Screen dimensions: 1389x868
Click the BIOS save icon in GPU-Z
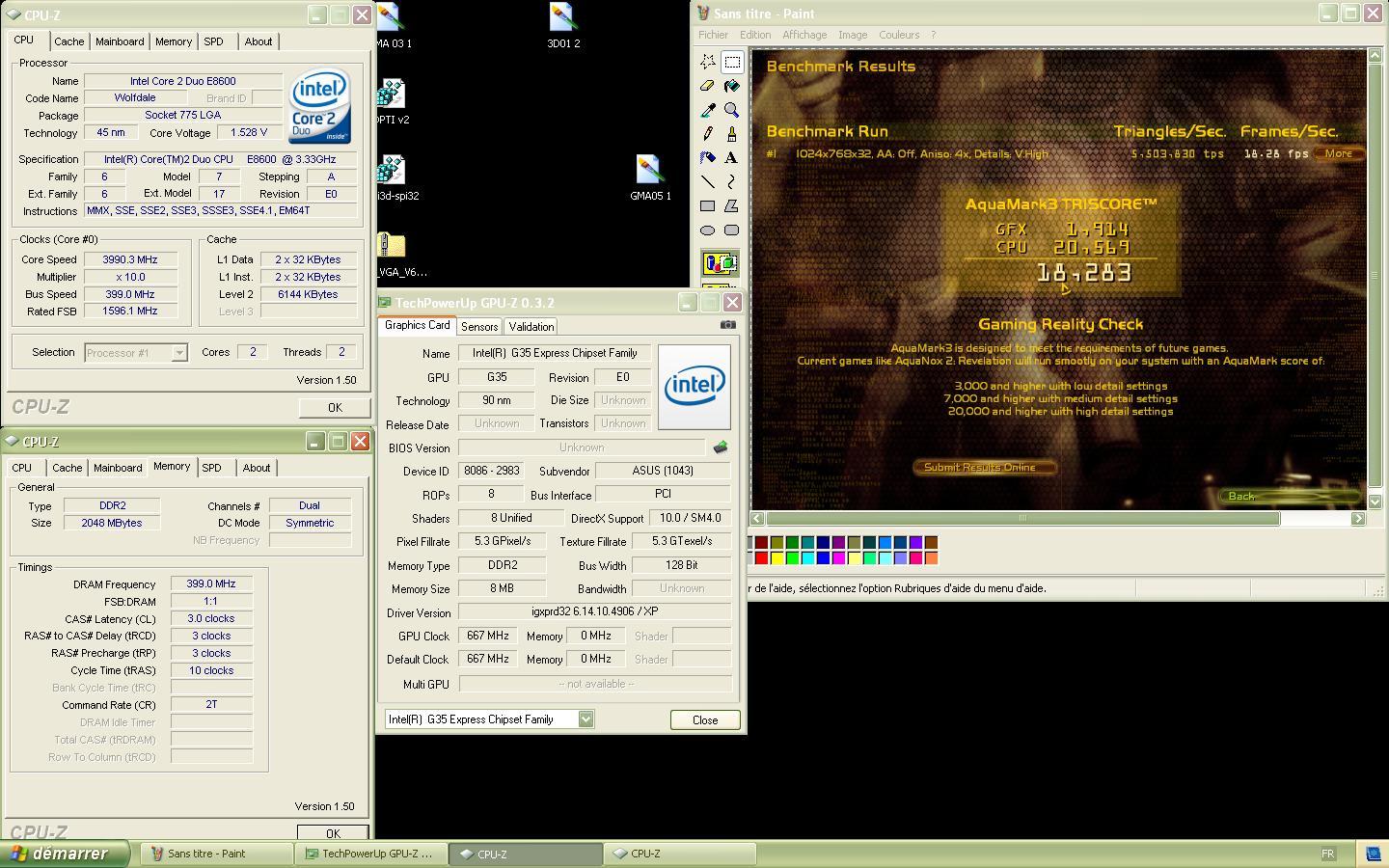(x=720, y=448)
